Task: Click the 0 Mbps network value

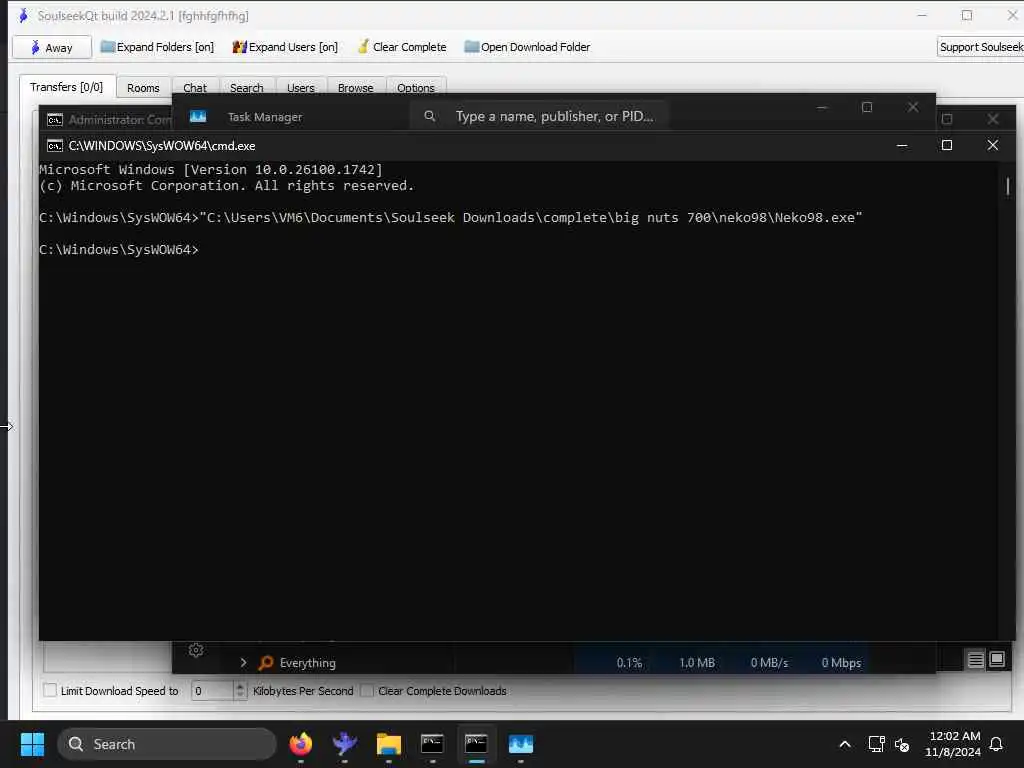Action: click(x=841, y=663)
